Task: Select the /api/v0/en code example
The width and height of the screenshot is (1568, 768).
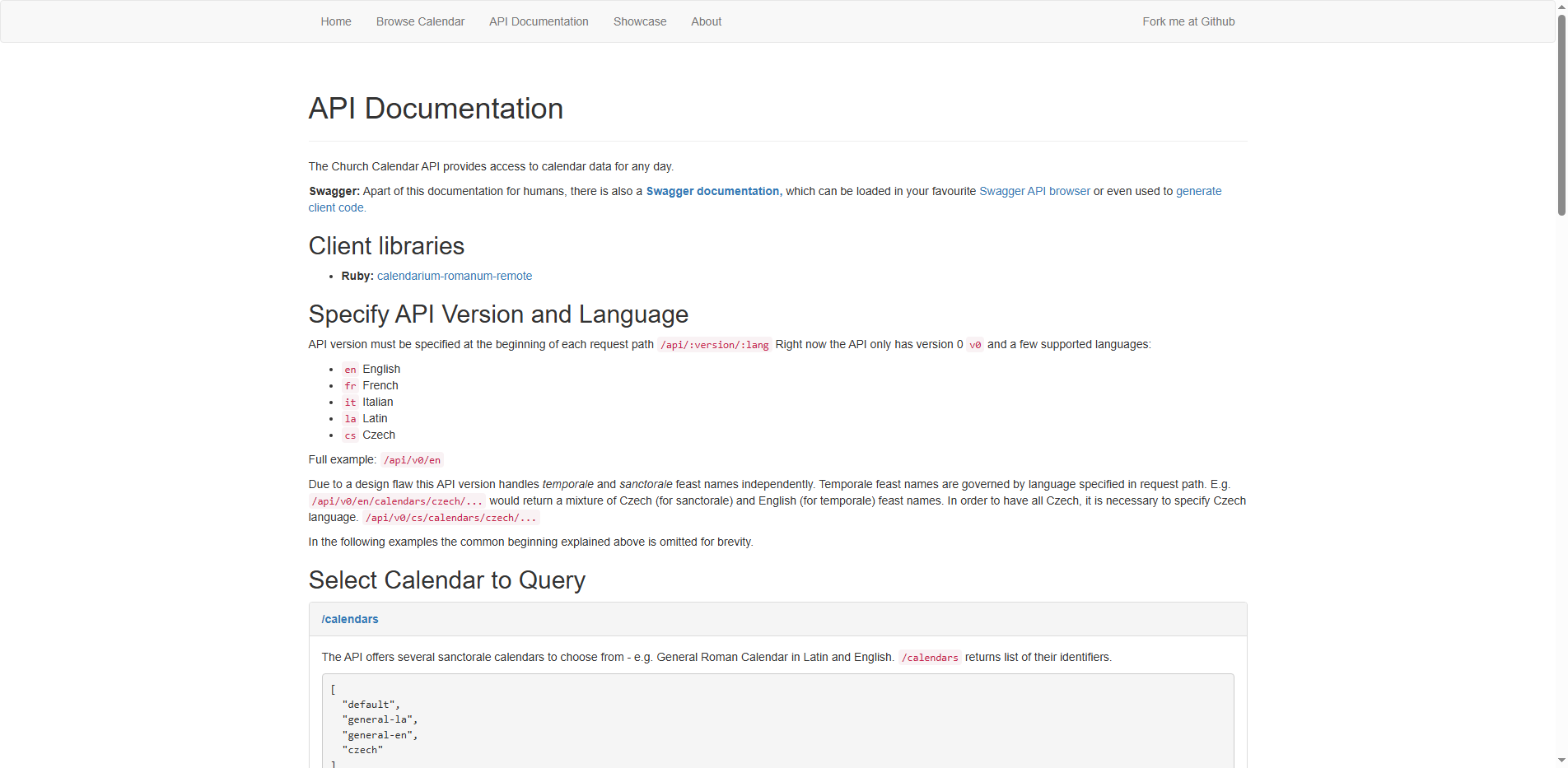Action: click(412, 460)
